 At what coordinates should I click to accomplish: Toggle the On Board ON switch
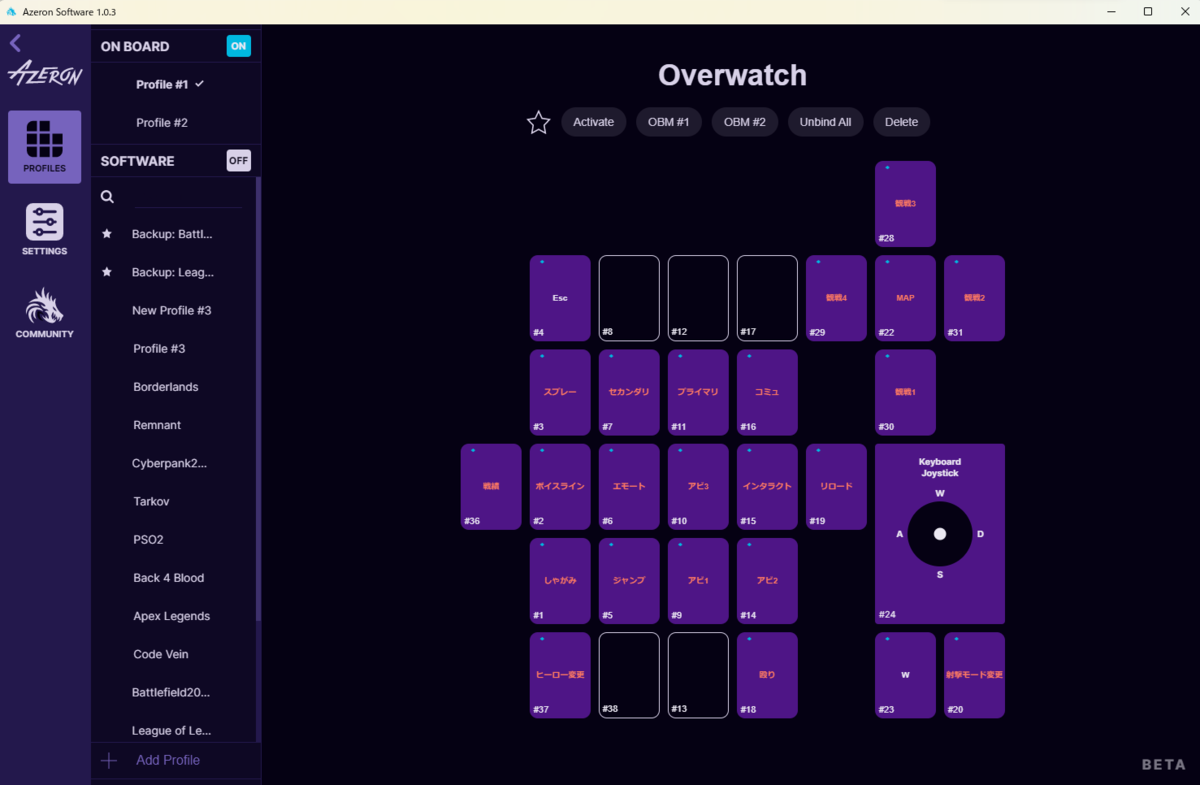tap(238, 46)
